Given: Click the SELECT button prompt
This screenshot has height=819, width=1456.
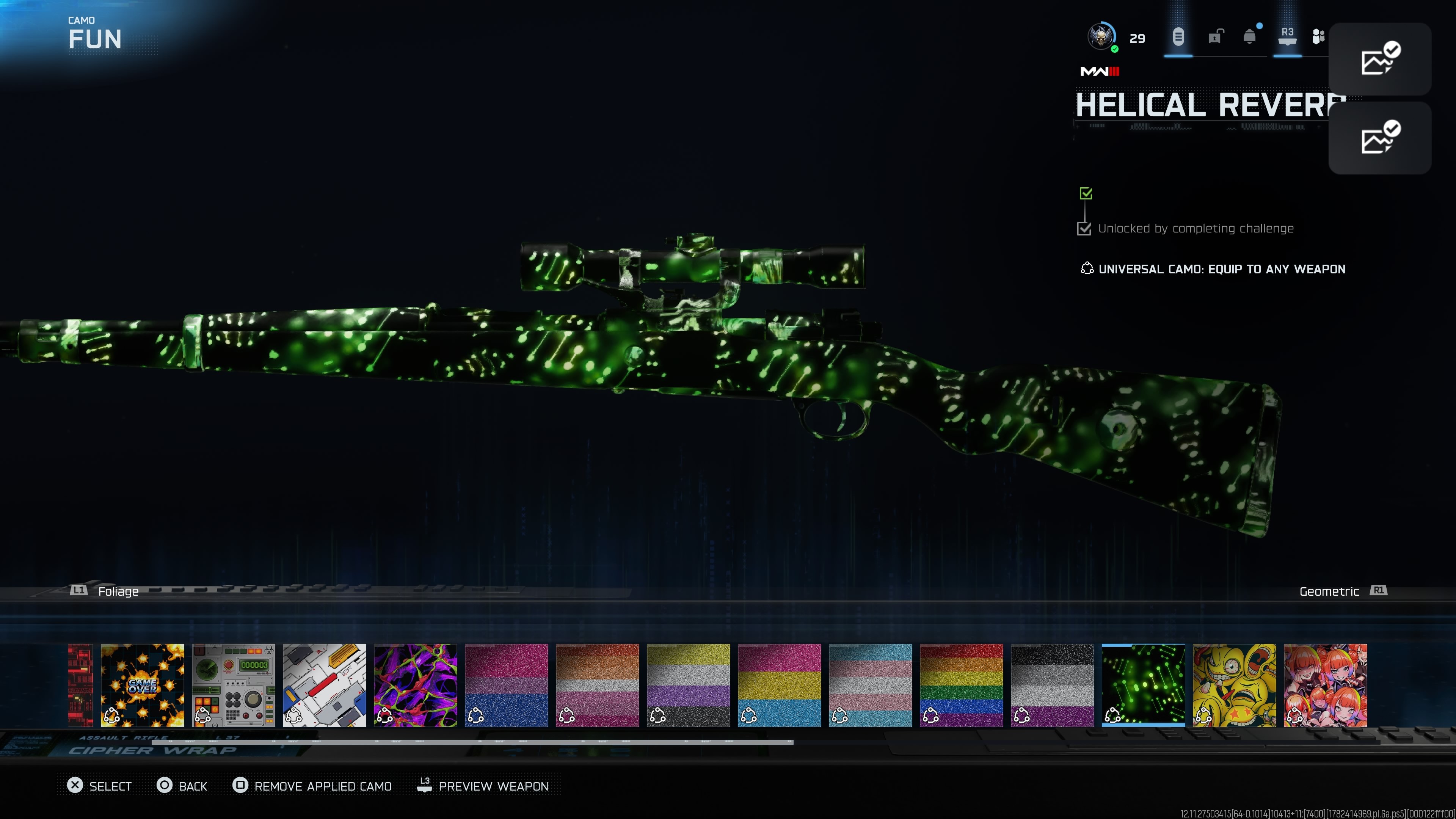Looking at the screenshot, I should 99,786.
